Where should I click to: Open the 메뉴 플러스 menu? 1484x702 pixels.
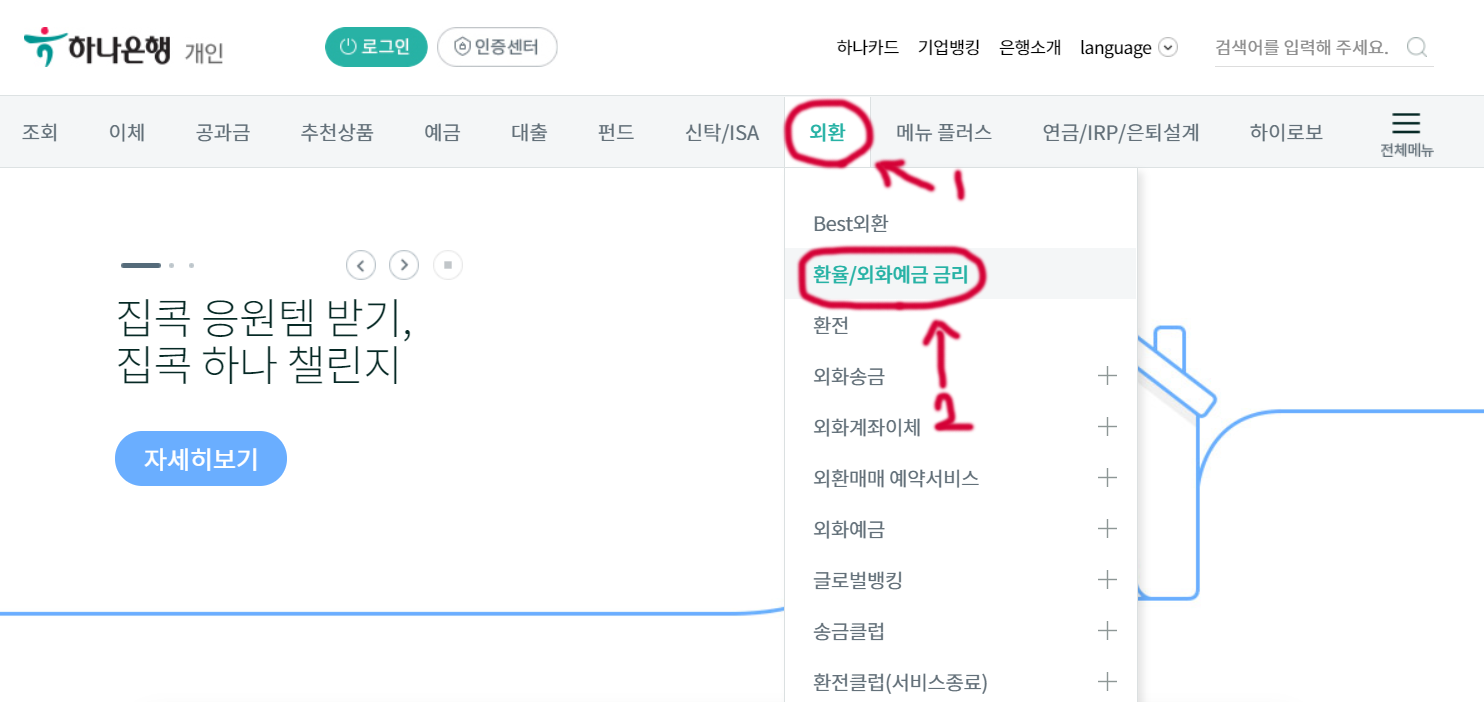coord(944,132)
